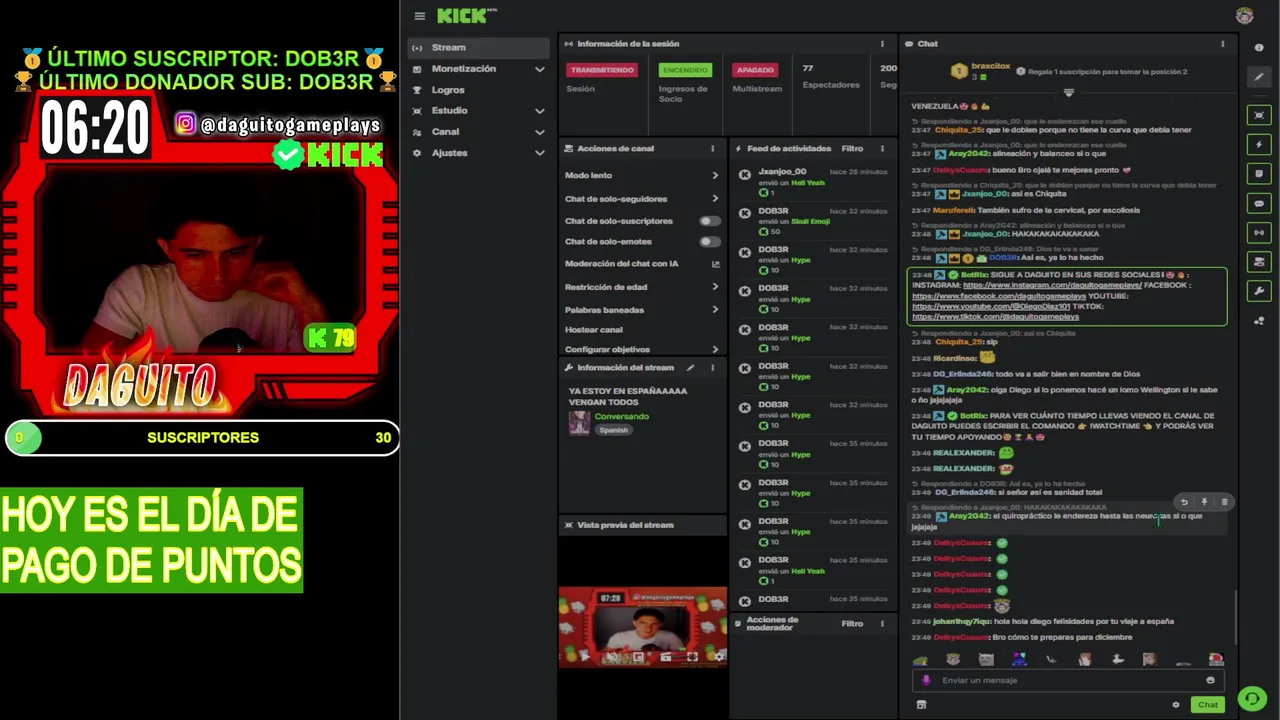Pin the hovered Aray2G42 chat message
This screenshot has width=1280, height=720.
click(x=1204, y=503)
